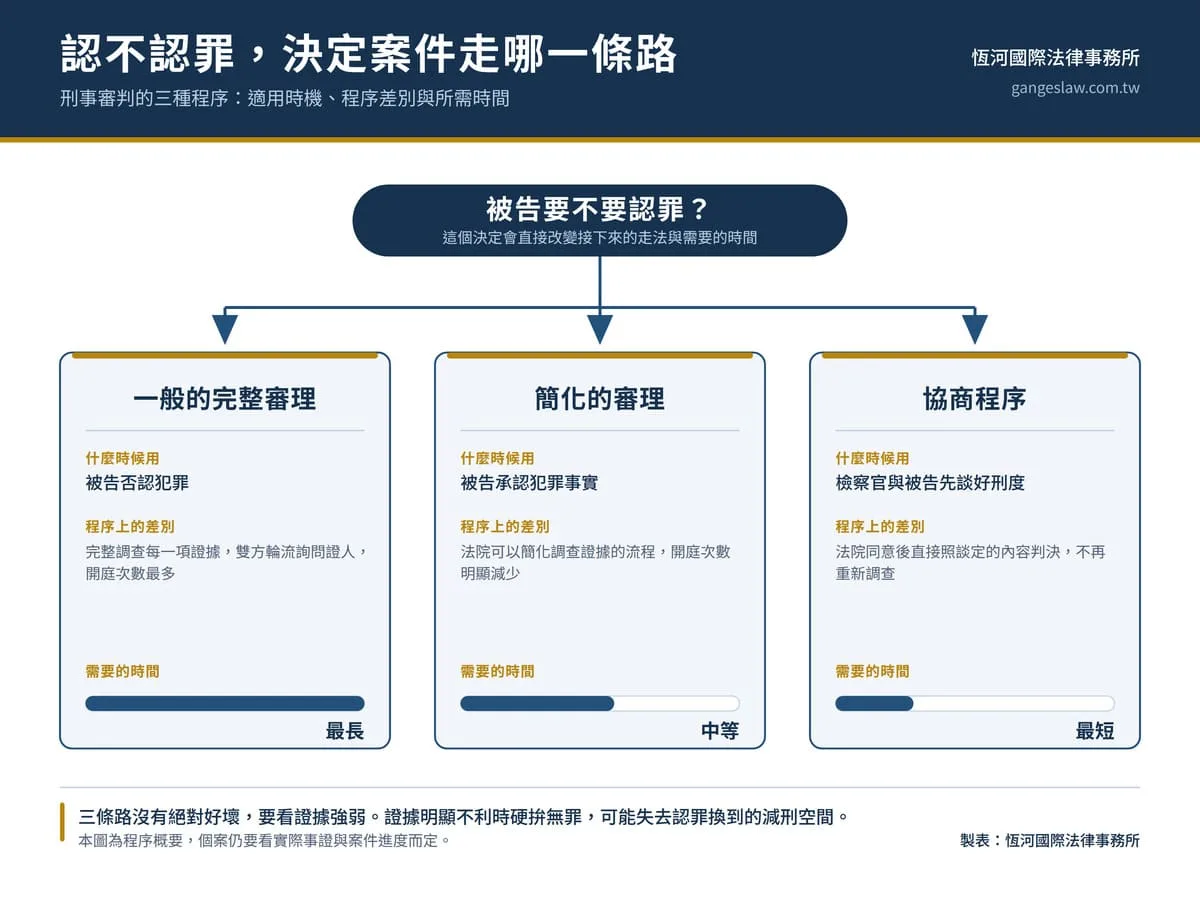
Task: Click the text 被告承認犯罪事實
Action: coord(529,483)
